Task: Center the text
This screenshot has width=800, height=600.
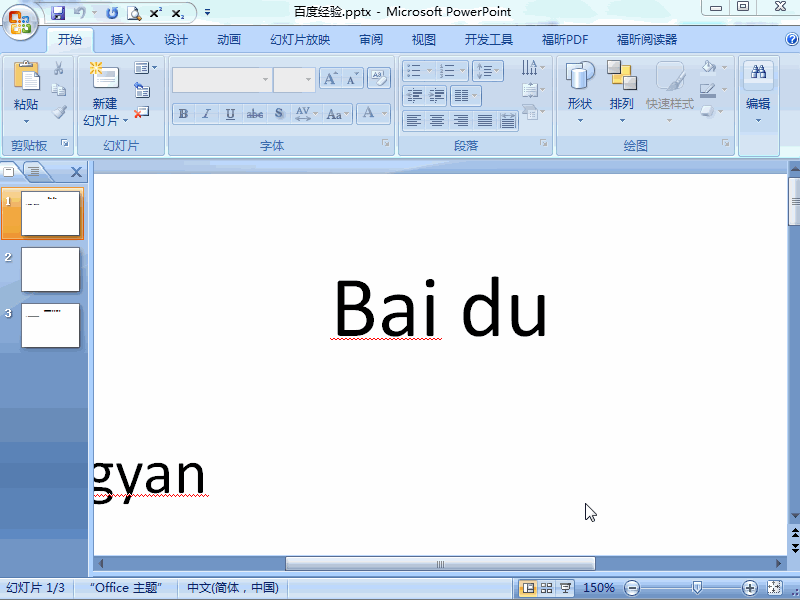Action: pyautogui.click(x=437, y=121)
